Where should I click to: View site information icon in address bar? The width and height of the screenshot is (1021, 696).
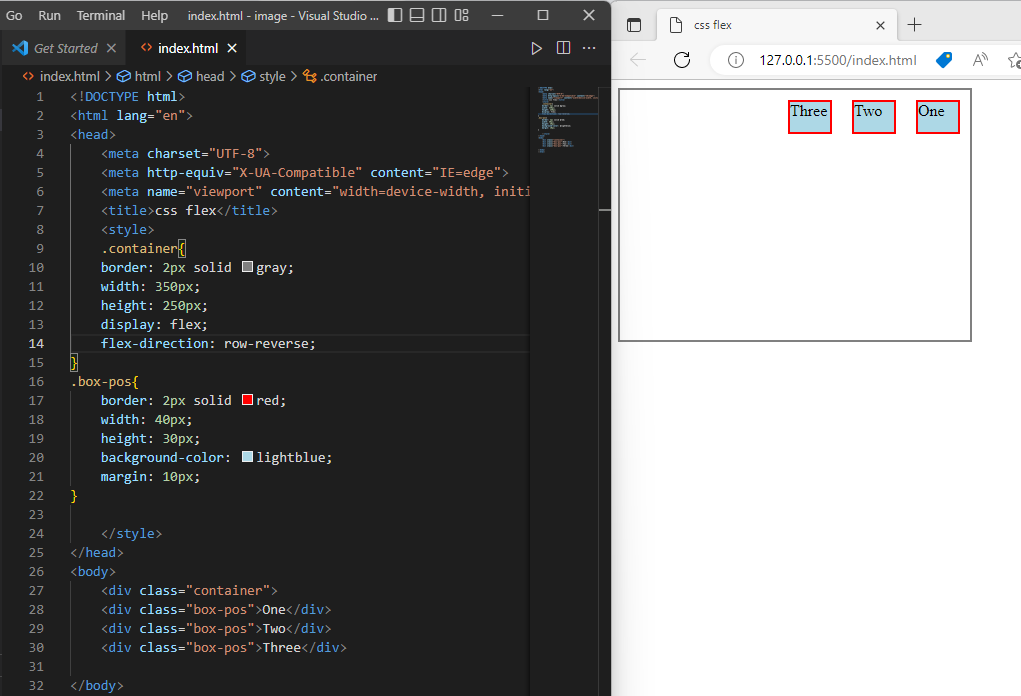coord(736,61)
